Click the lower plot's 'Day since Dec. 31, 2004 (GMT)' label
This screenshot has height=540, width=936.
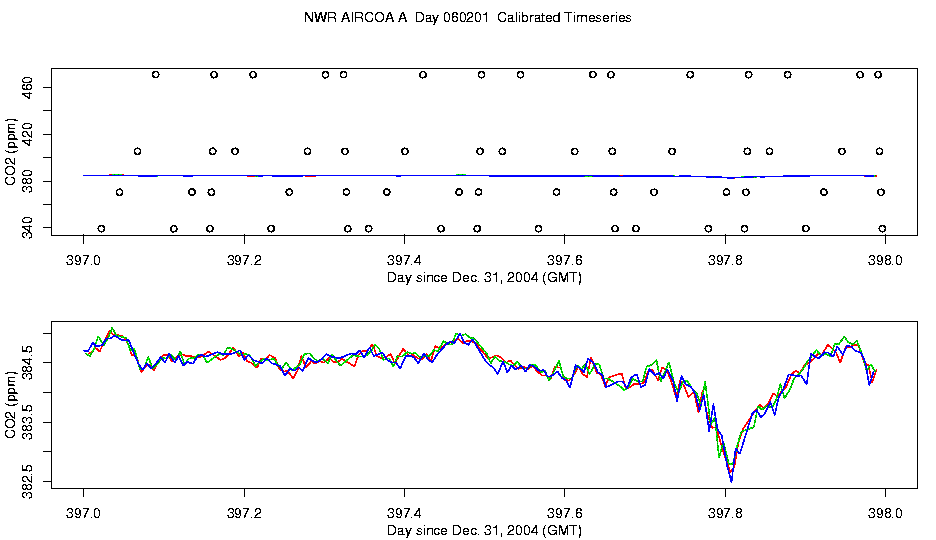tap(484, 530)
